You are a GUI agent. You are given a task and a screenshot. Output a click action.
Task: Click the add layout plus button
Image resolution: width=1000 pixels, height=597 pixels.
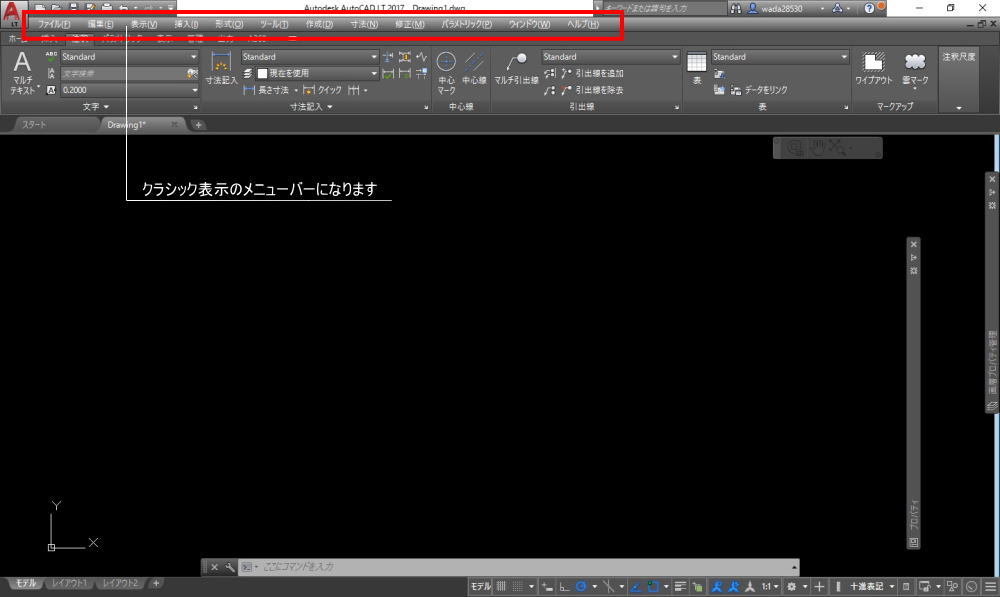pos(156,584)
